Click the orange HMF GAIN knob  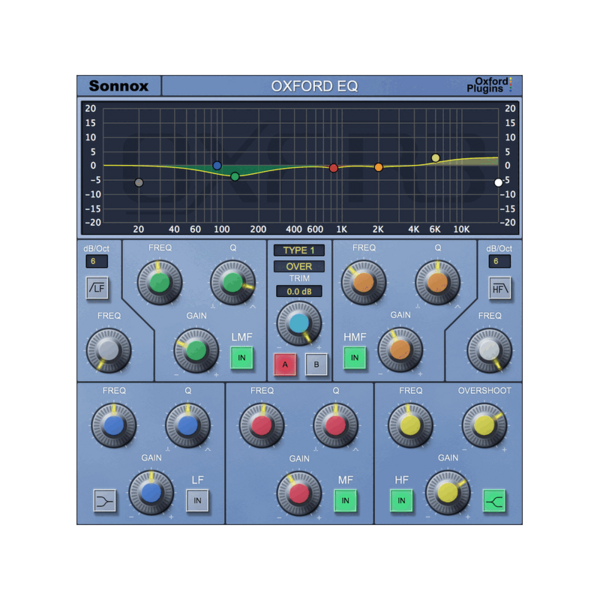(400, 350)
